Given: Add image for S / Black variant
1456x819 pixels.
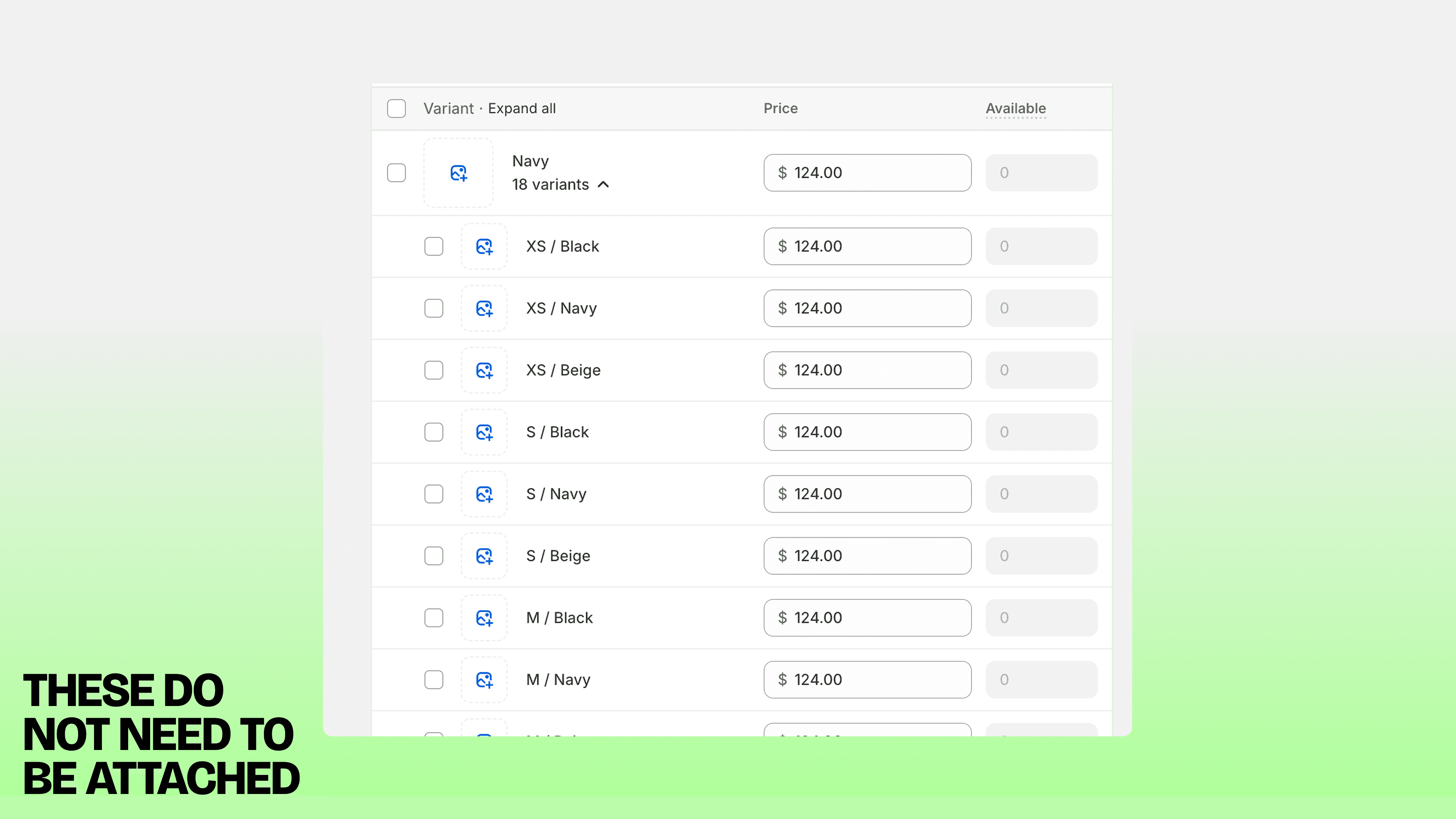Looking at the screenshot, I should click(484, 432).
